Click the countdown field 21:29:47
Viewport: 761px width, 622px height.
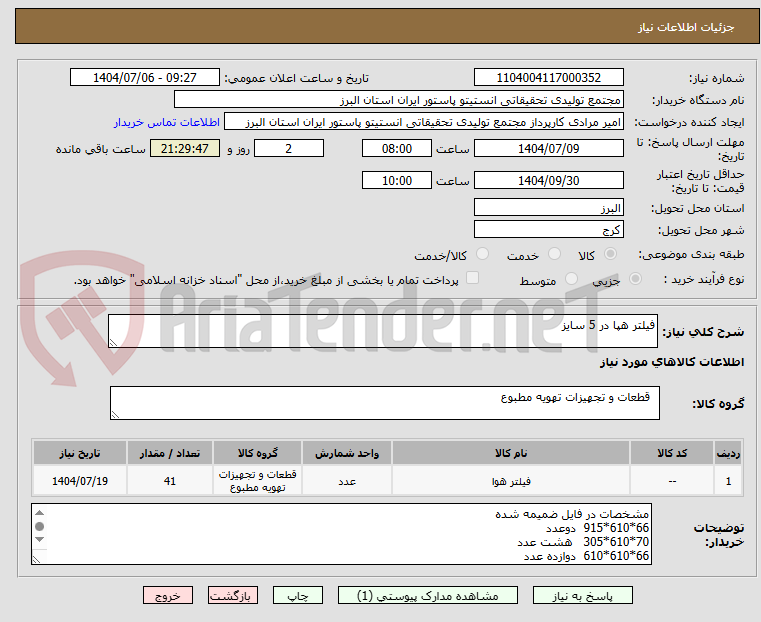coord(184,148)
